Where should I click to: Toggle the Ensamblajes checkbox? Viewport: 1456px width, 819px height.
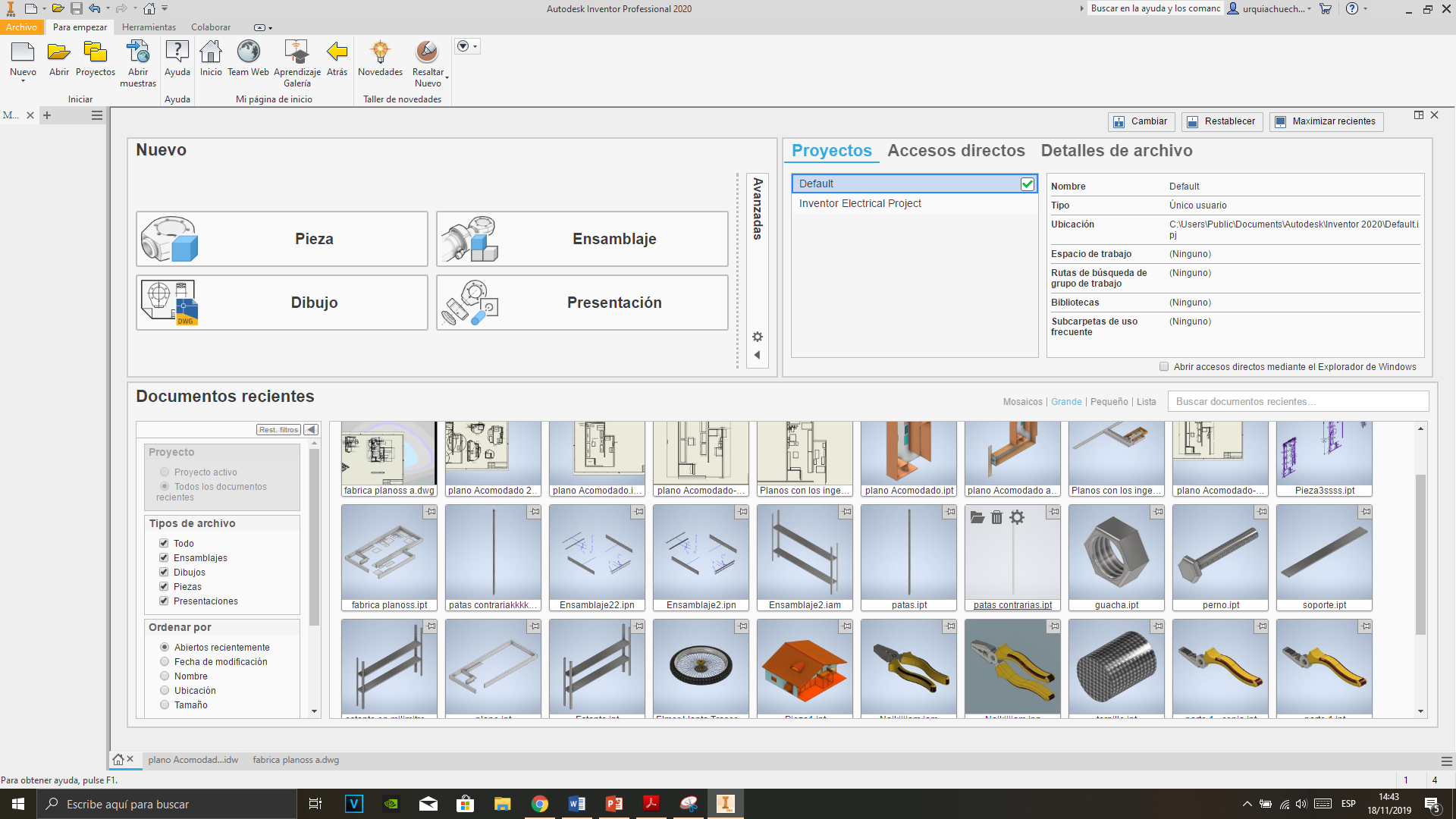(164, 557)
